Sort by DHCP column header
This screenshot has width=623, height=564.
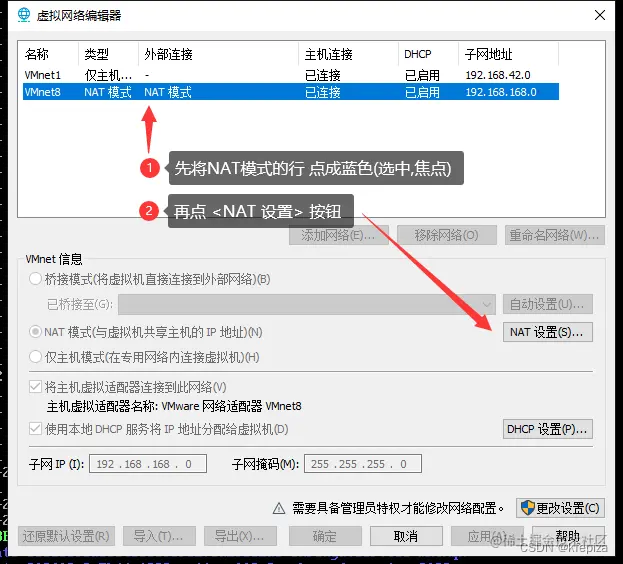pos(429,54)
